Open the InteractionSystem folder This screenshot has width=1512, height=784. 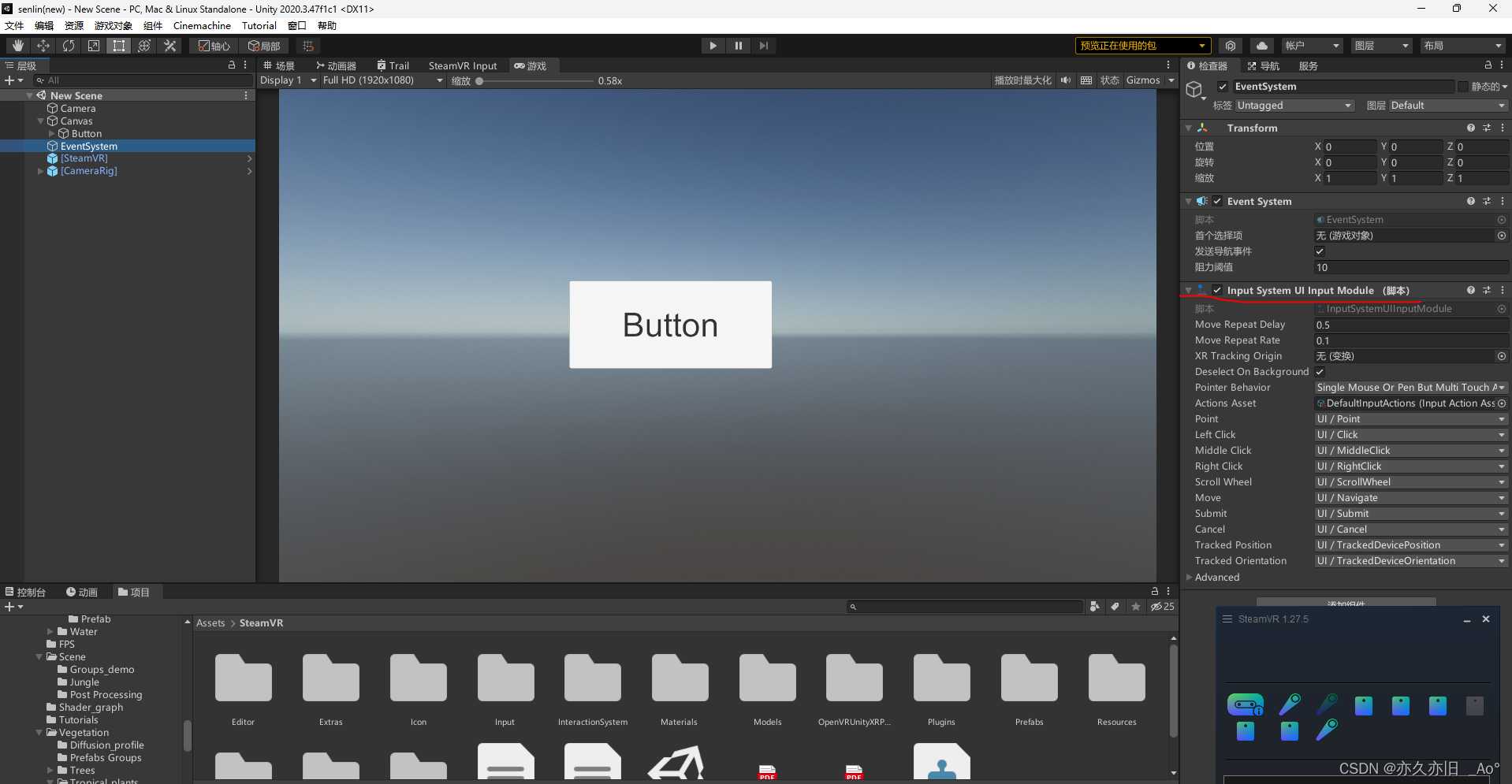point(593,688)
